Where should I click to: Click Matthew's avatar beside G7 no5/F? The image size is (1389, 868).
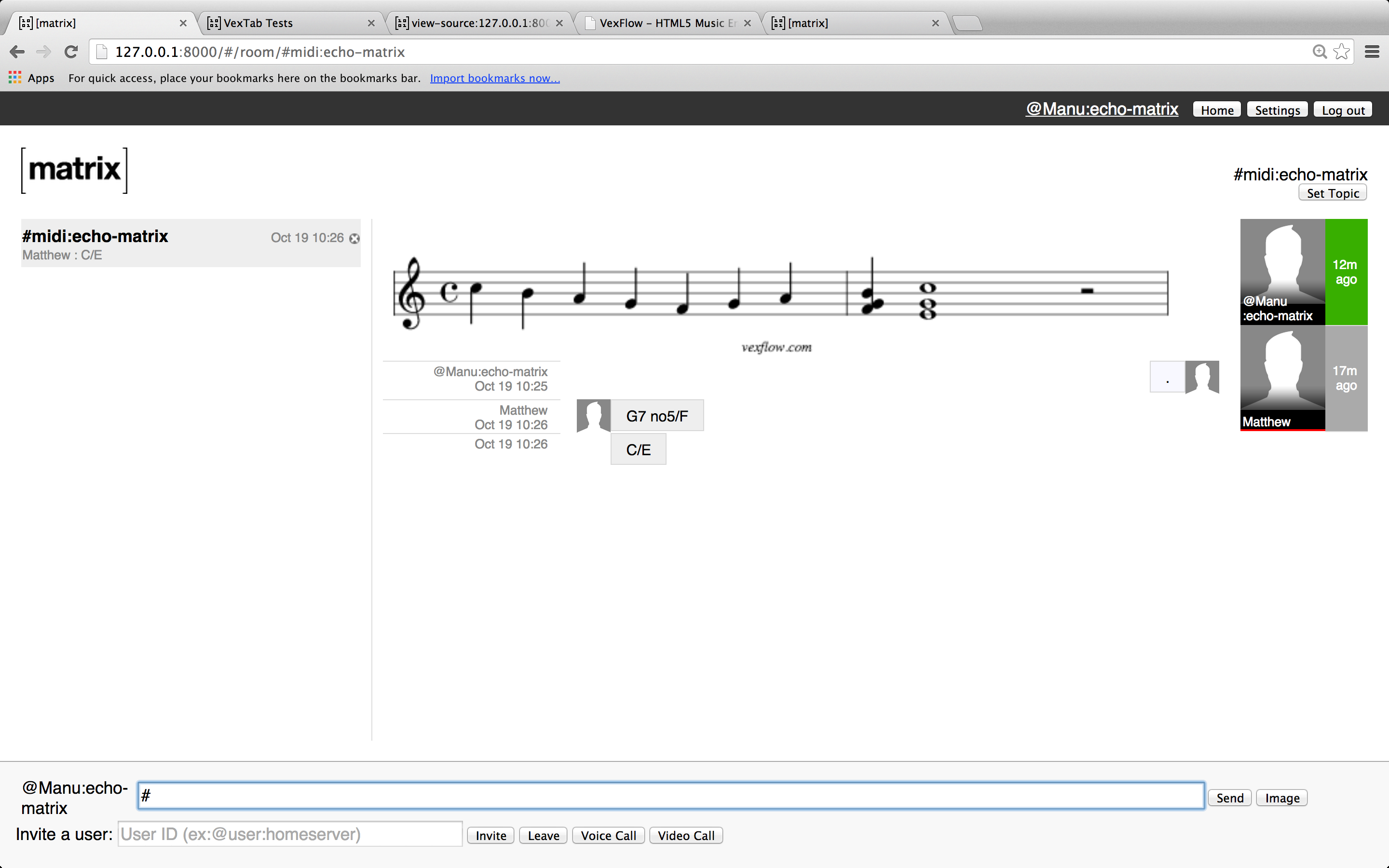593,416
